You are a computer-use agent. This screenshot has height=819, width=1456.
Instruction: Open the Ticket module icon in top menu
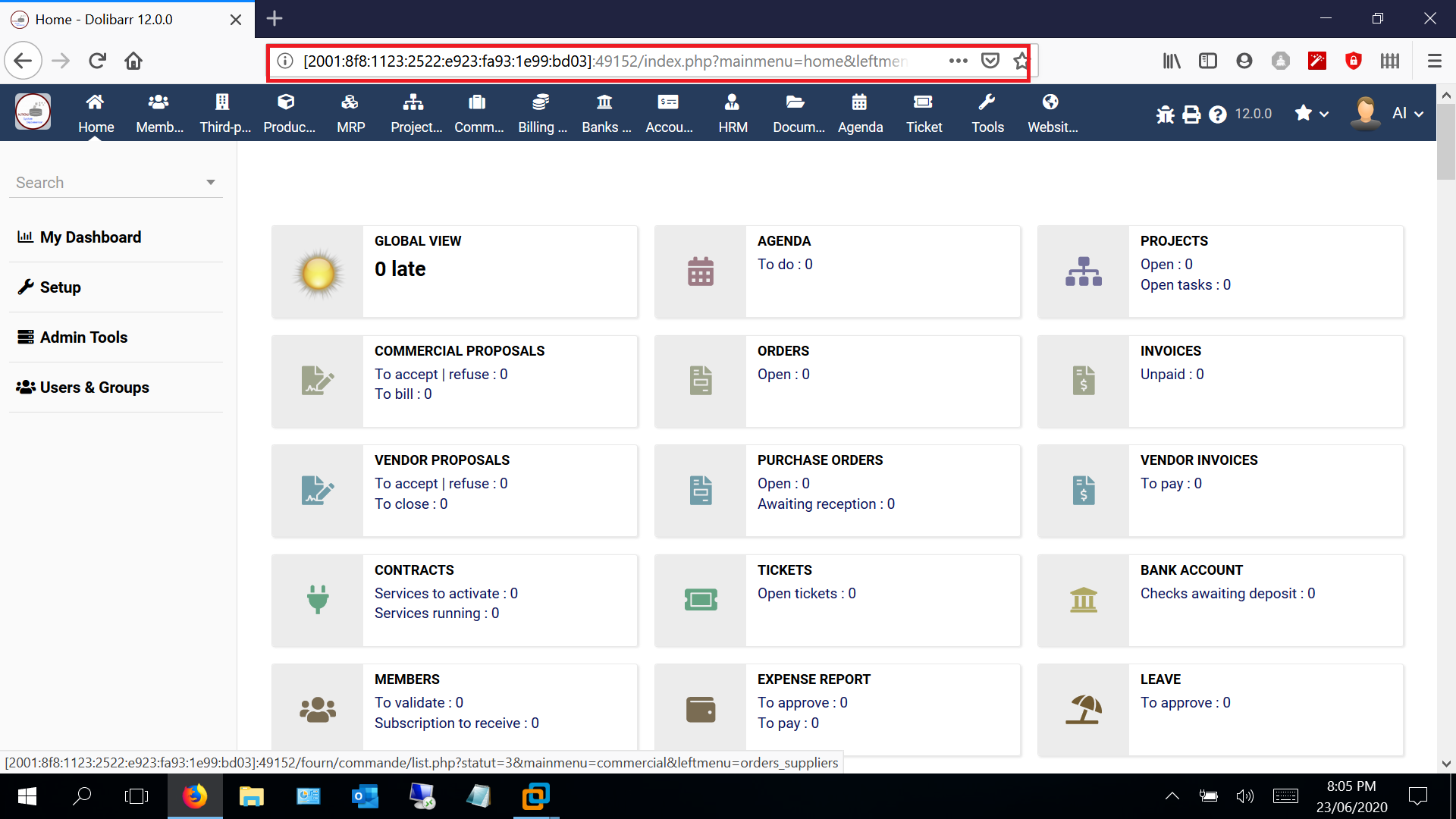pos(923,102)
